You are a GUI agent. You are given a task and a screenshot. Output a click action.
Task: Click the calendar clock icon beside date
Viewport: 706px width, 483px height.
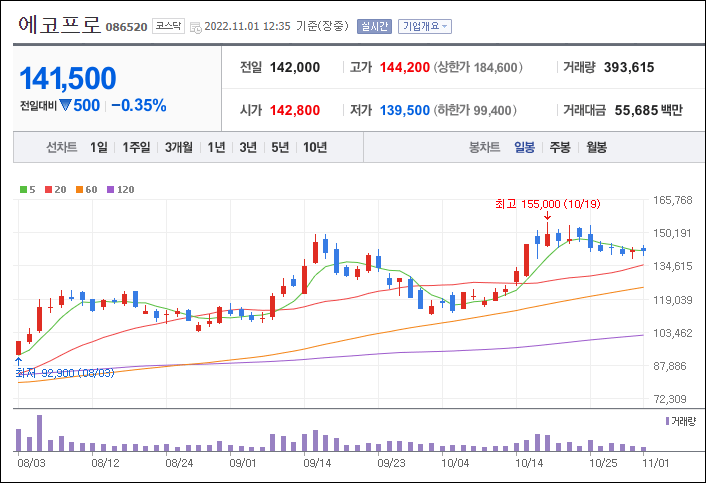click(x=195, y=27)
